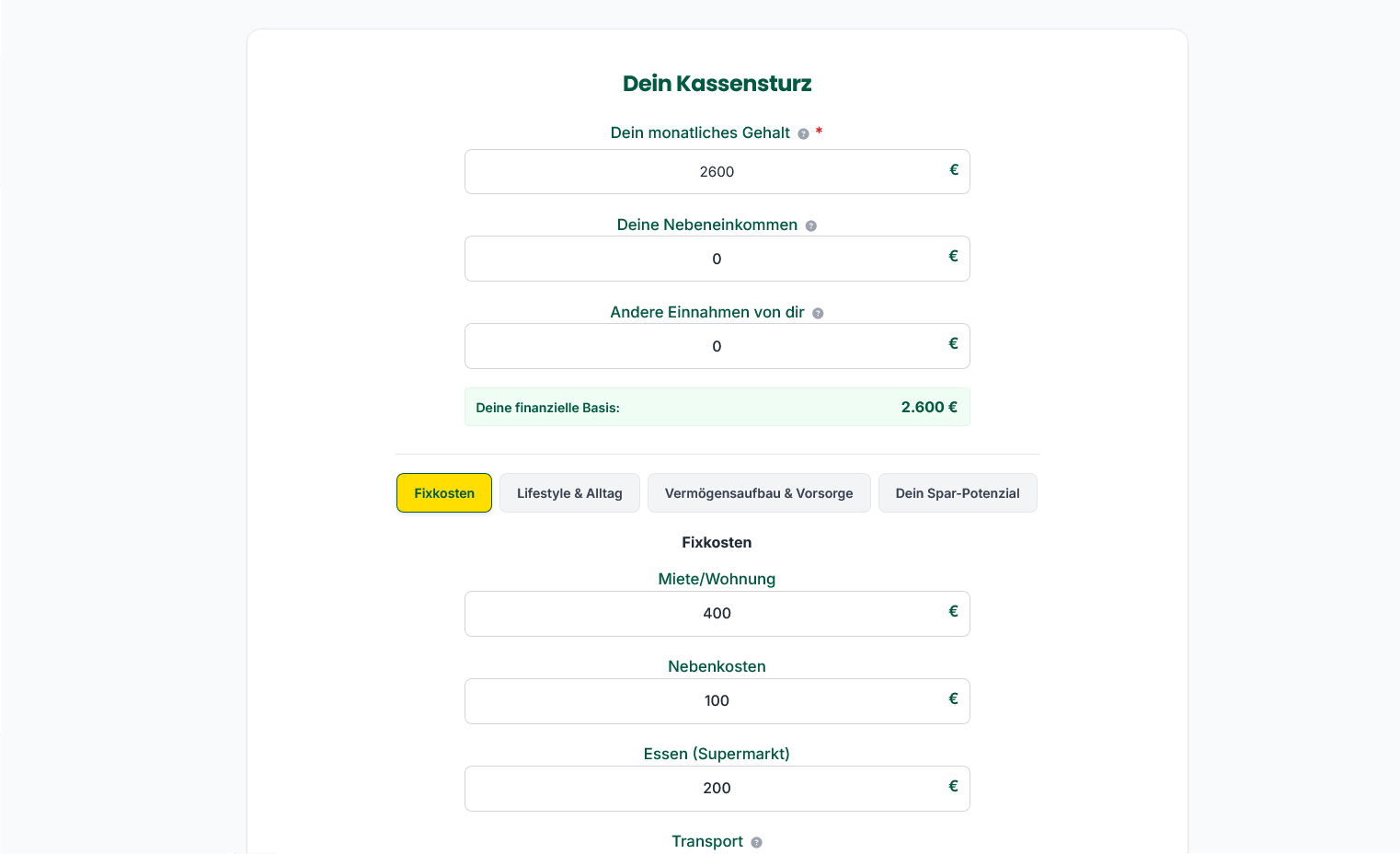Click help icon next to Transport
The width and height of the screenshot is (1400, 854).
(x=756, y=842)
